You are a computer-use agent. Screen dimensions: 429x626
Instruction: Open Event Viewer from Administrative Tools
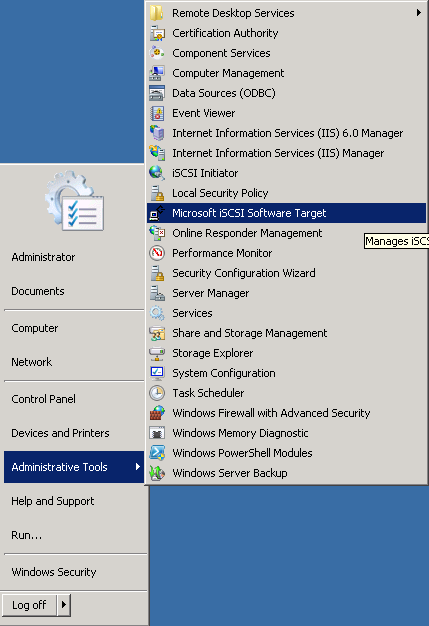286,113
